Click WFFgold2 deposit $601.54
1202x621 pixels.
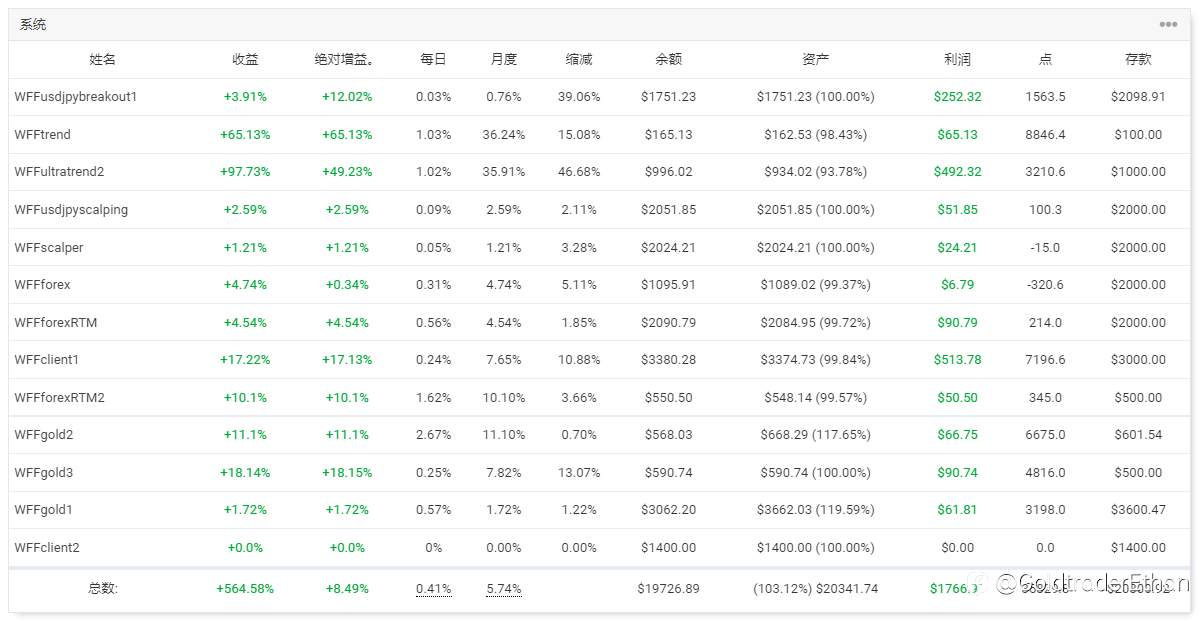[1138, 435]
